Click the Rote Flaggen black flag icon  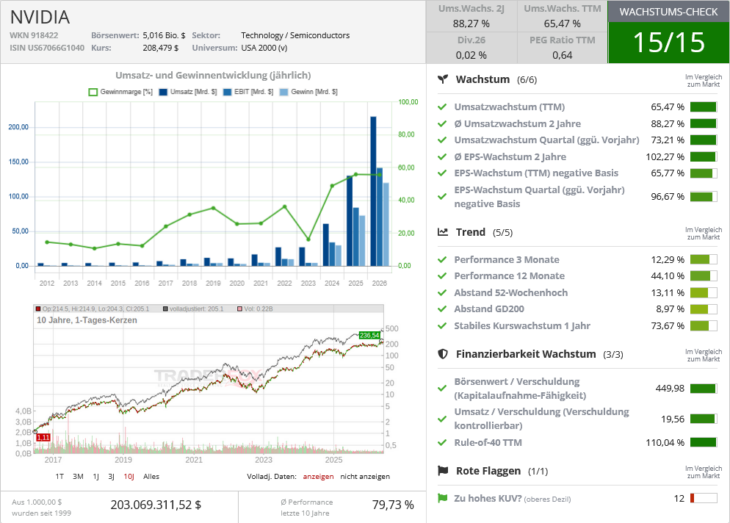point(443,471)
